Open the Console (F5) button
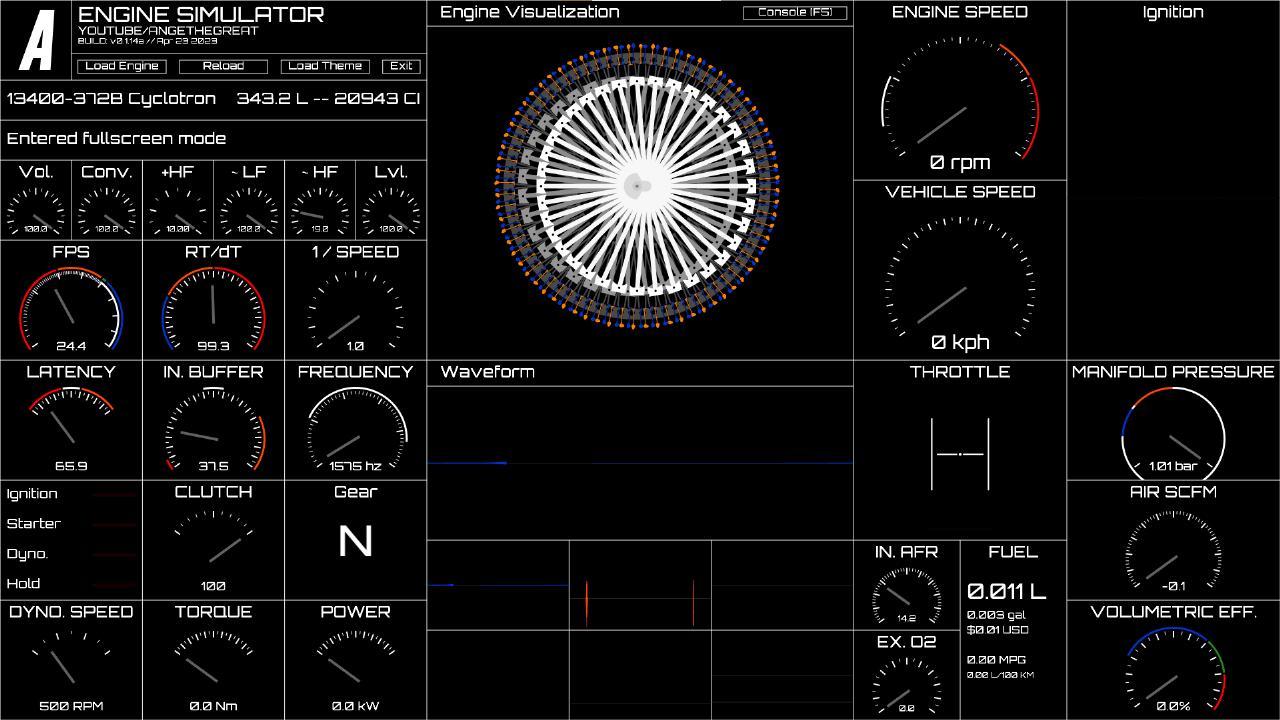 point(795,13)
